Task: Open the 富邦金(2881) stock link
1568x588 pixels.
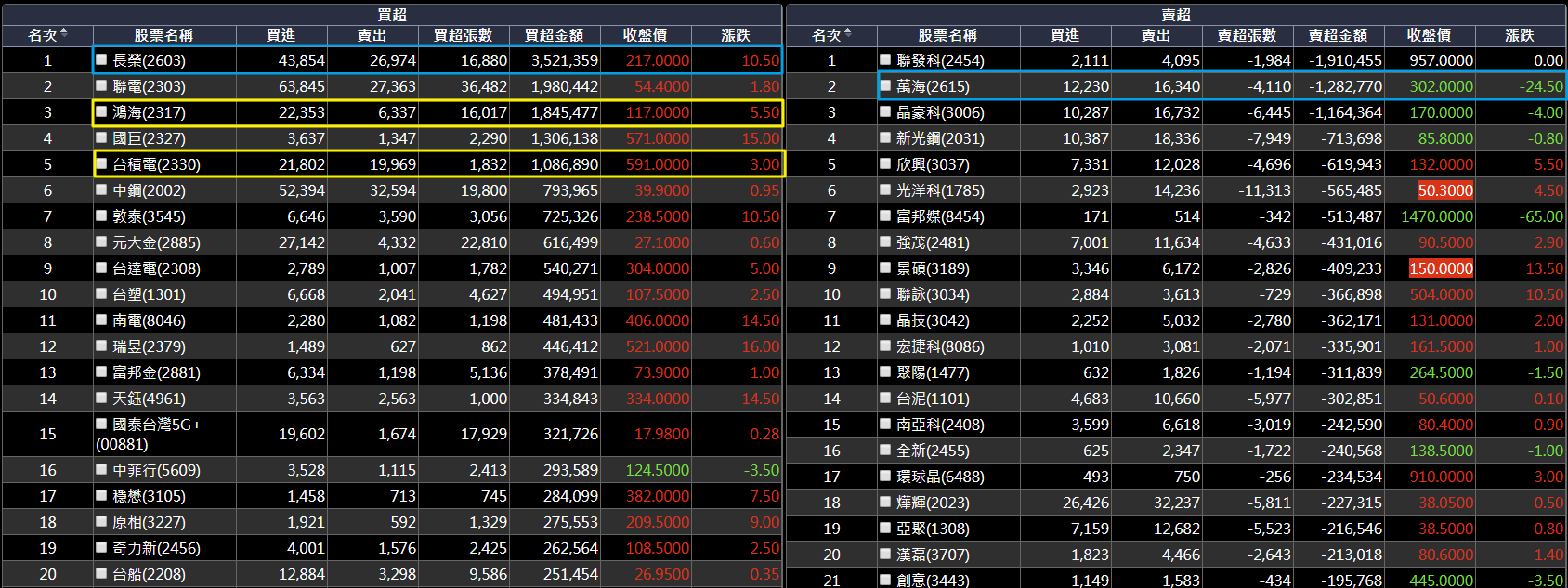Action: (156, 372)
